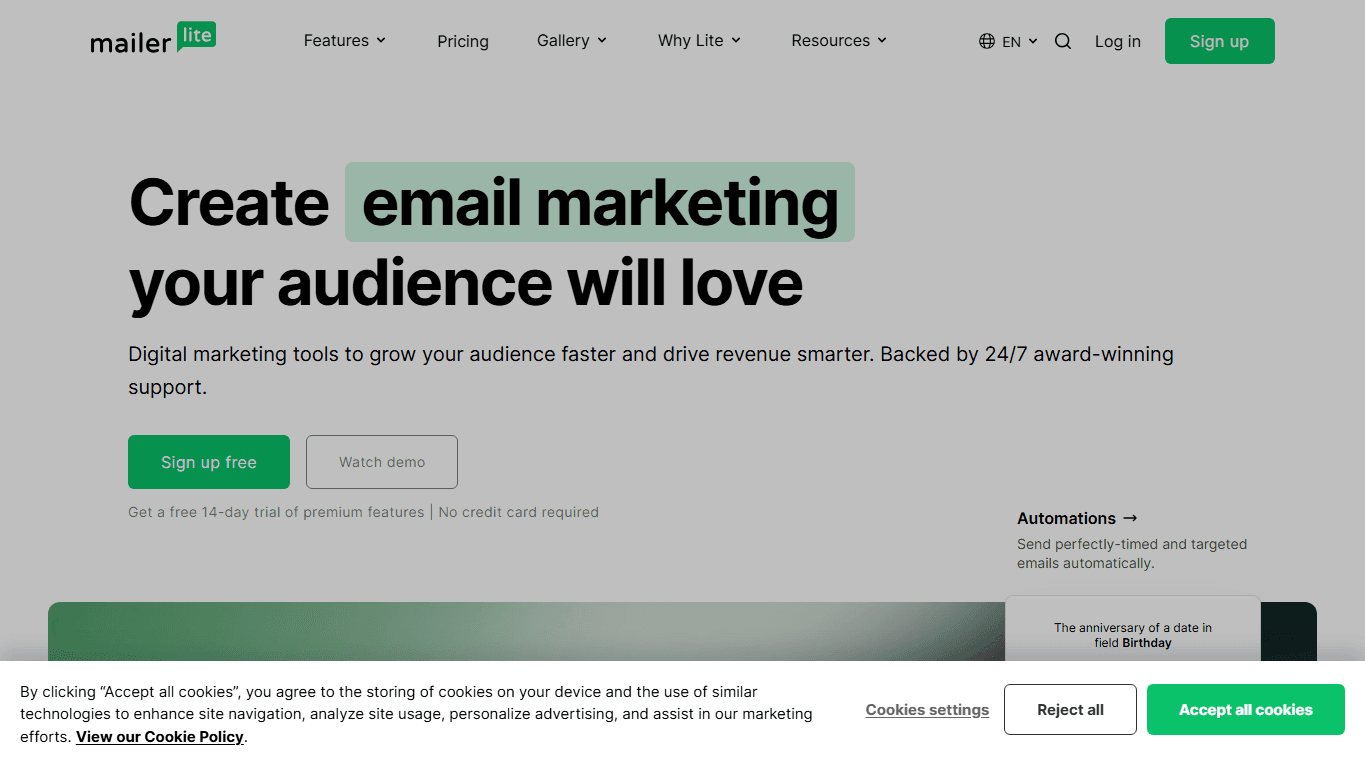Viewport: 1365px width, 768px height.
Task: Click Accept all cookies button
Action: 1246,710
